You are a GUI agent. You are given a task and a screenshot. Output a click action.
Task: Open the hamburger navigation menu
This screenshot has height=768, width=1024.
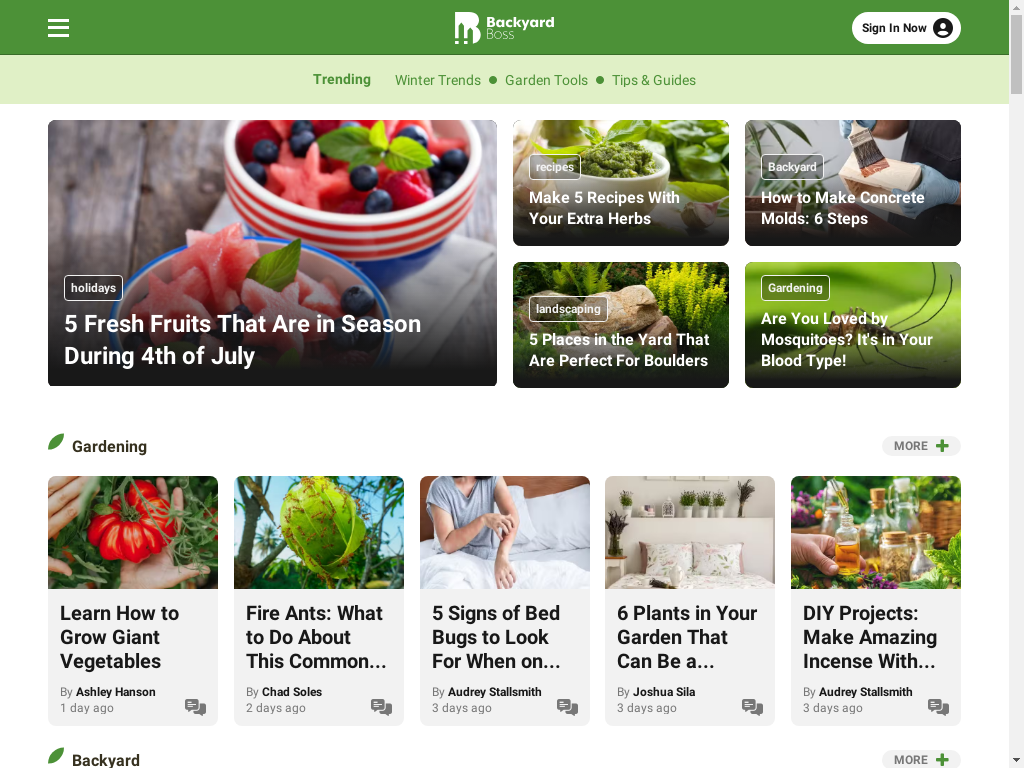tap(58, 28)
